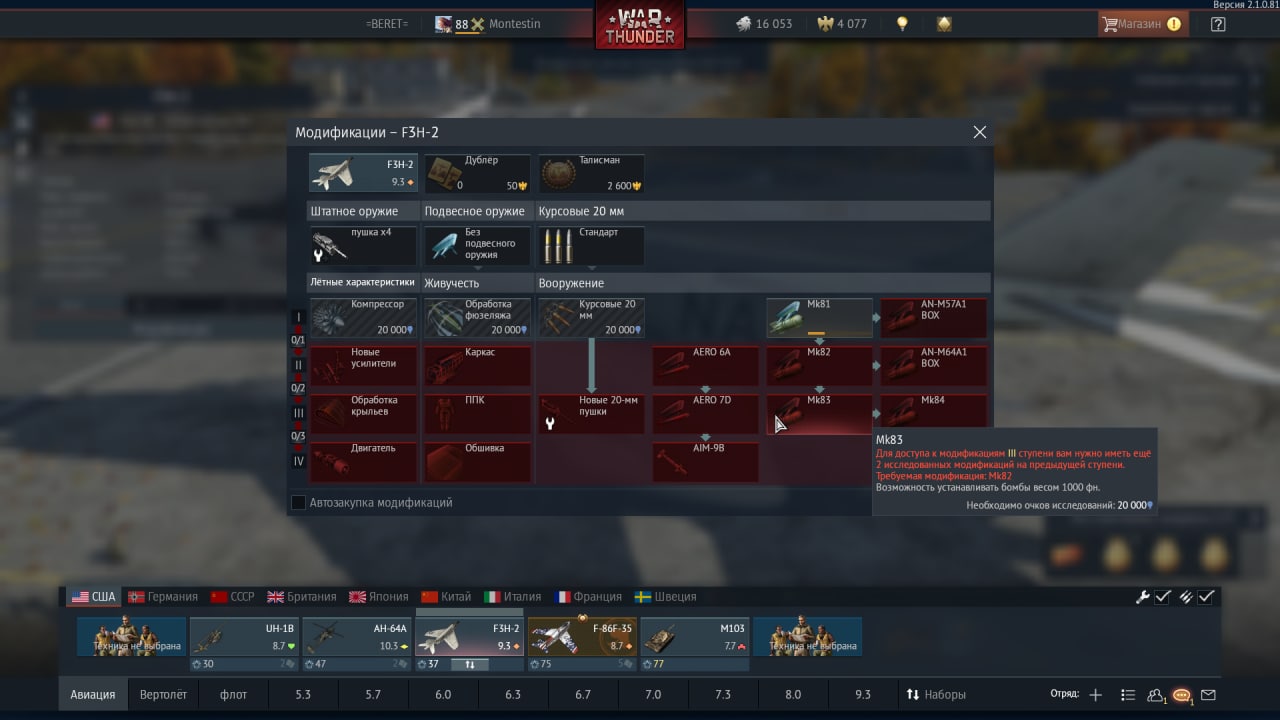Open the lightbulb hints icon
Viewport: 1280px width, 720px height.
coord(902,24)
